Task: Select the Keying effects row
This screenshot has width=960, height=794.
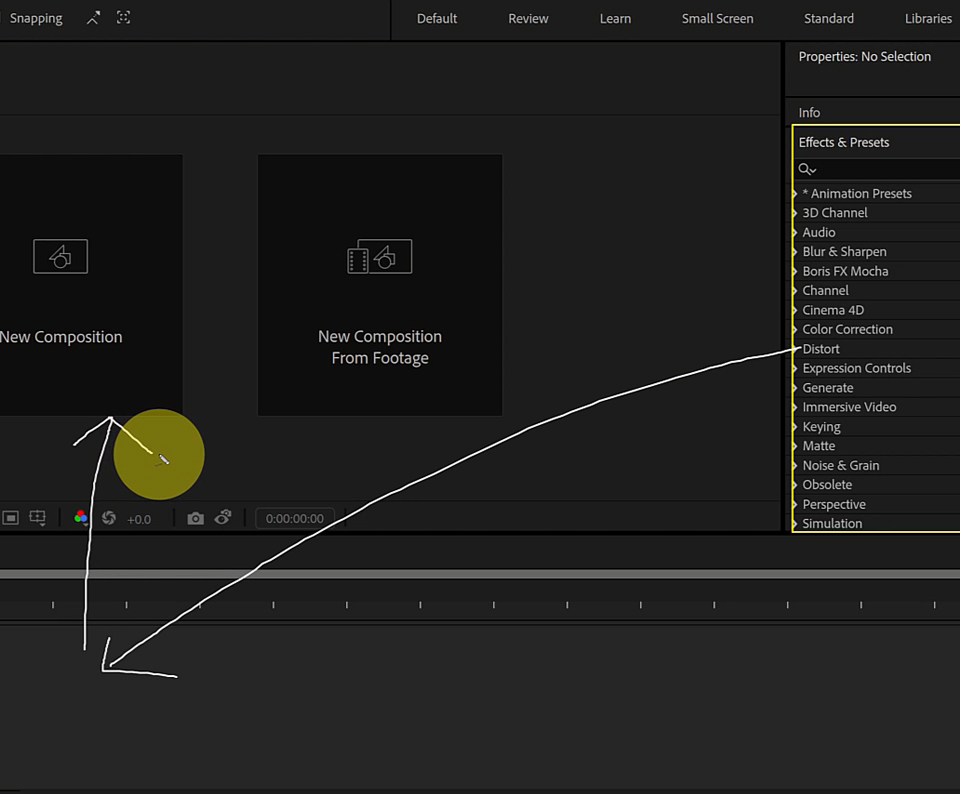Action: pos(876,427)
